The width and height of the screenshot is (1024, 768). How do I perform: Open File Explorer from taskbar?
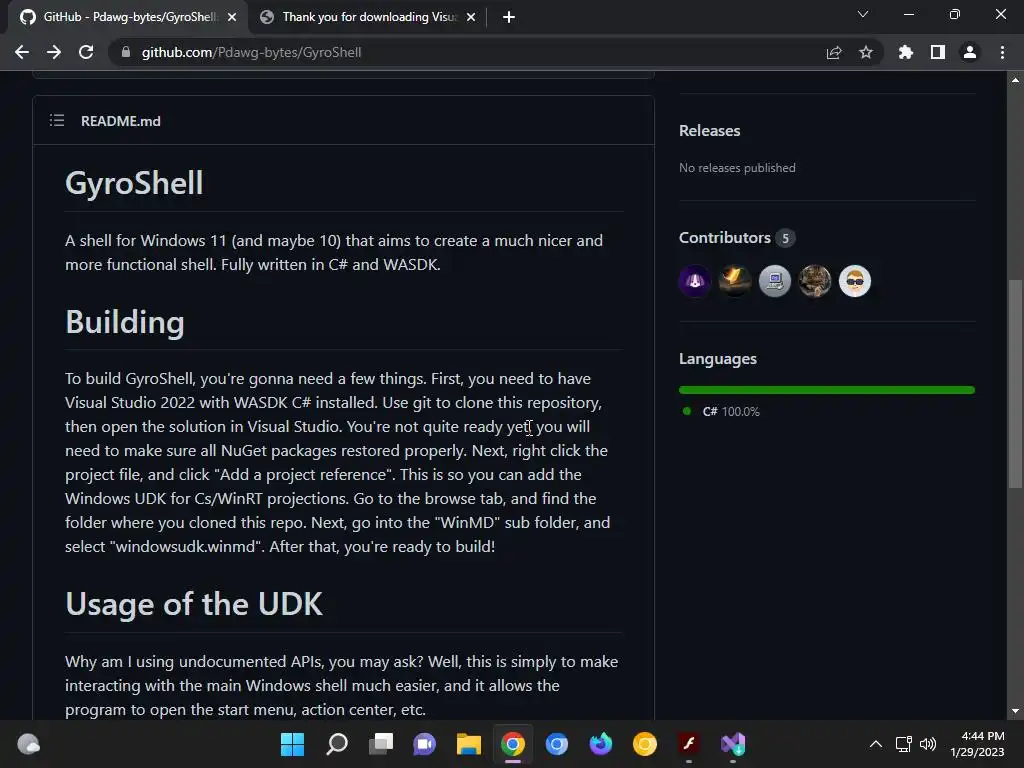[469, 744]
